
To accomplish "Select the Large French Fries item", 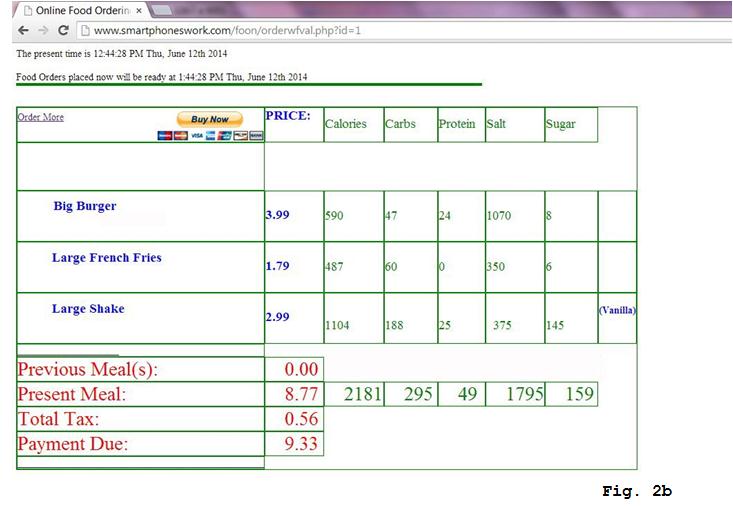I will coord(106,258).
